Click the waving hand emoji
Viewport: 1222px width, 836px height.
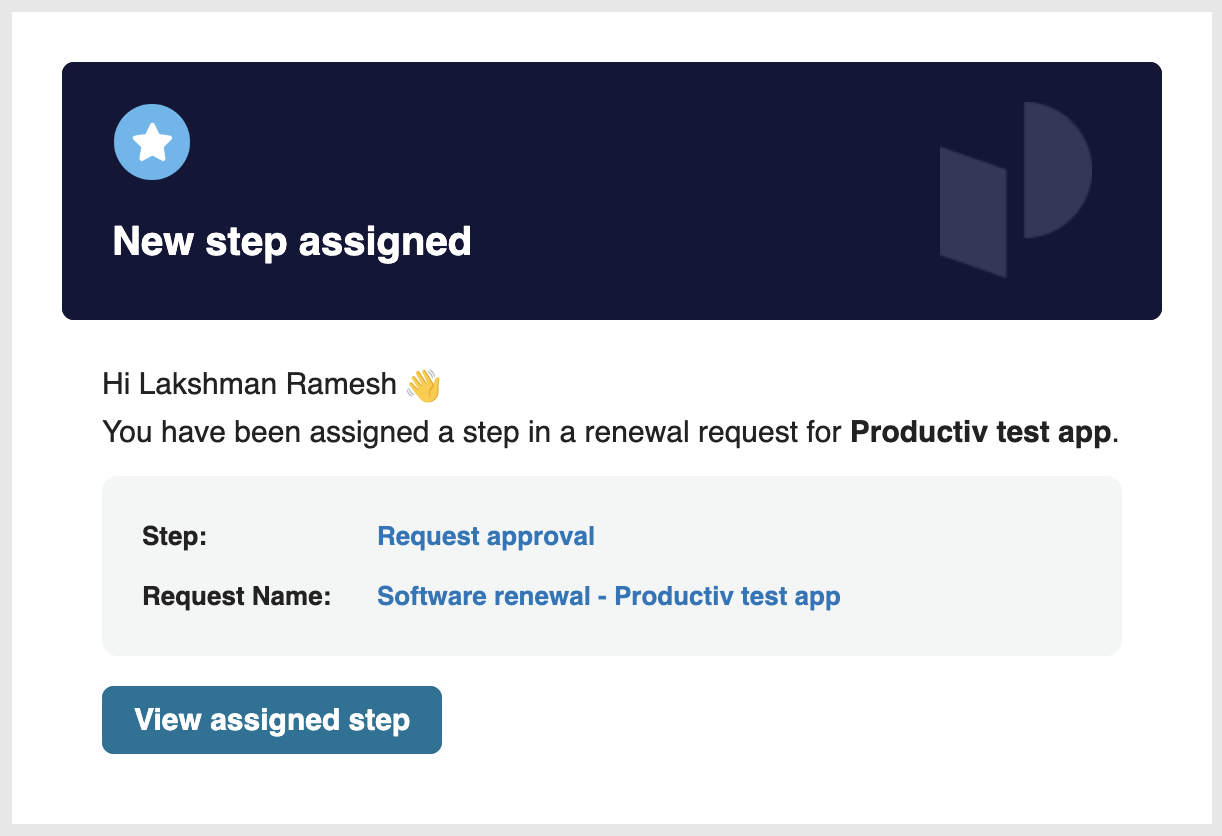424,384
